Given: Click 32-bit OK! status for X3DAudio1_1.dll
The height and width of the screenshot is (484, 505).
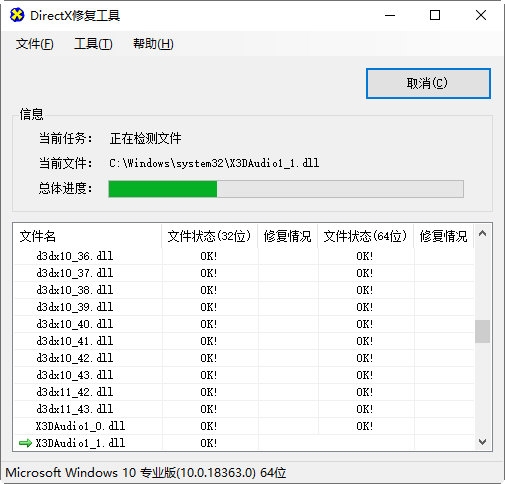Looking at the screenshot, I should [209, 443].
